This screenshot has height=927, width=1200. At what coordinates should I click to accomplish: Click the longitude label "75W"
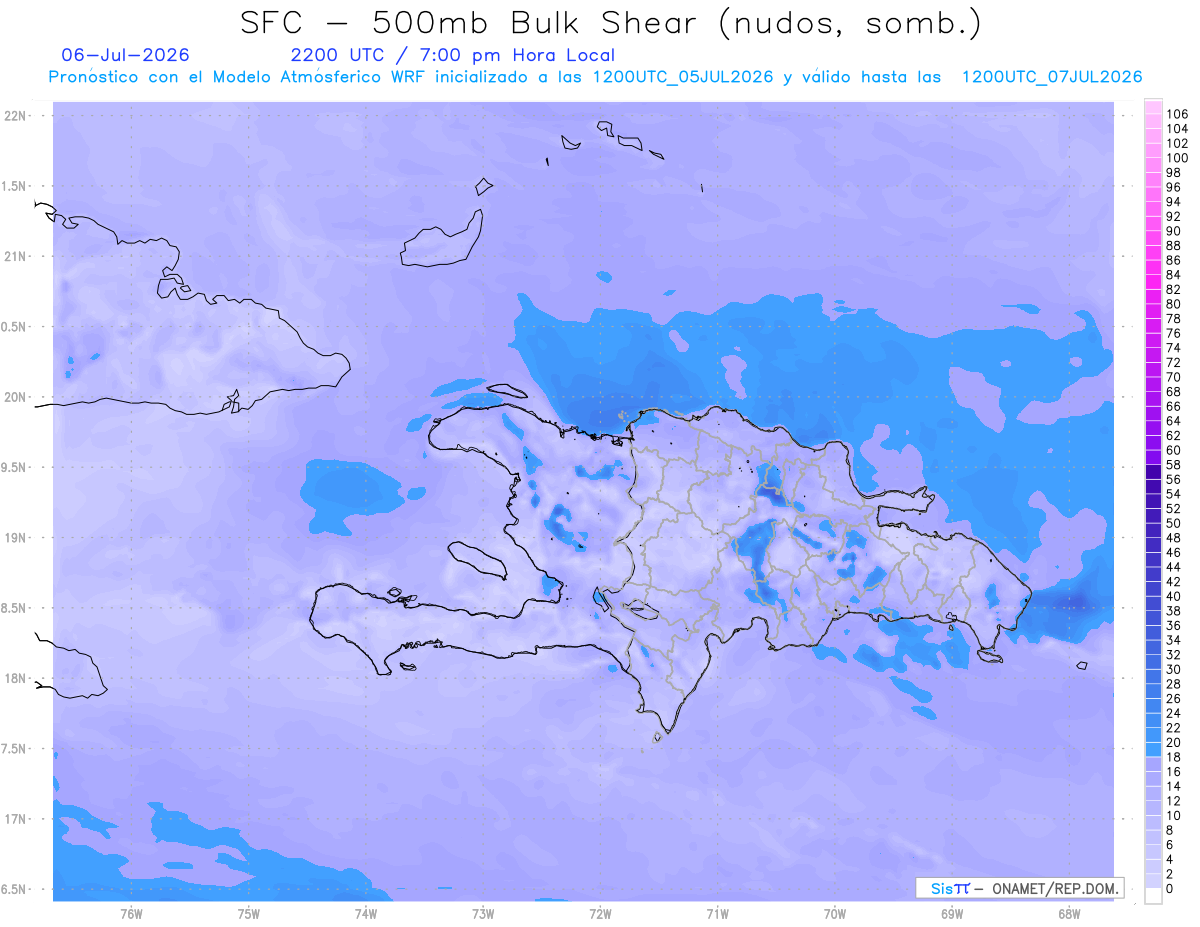pyautogui.click(x=248, y=914)
